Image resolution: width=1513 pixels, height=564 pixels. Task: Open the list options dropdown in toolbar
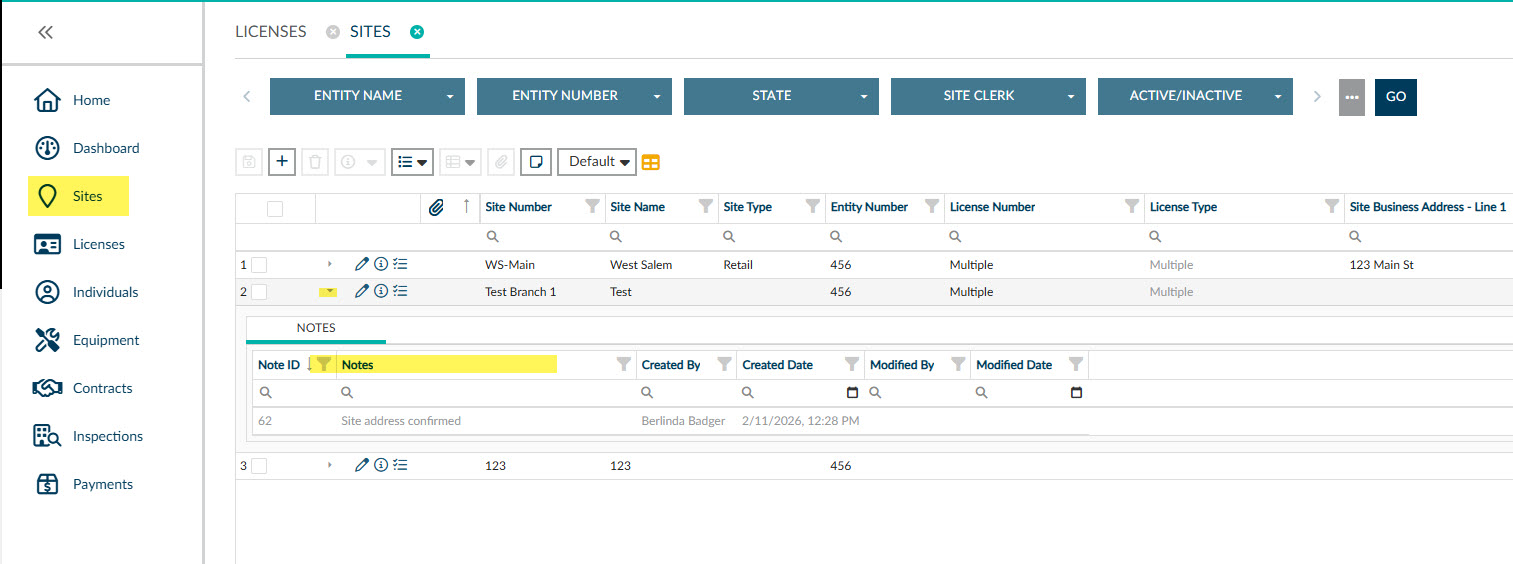pos(412,161)
